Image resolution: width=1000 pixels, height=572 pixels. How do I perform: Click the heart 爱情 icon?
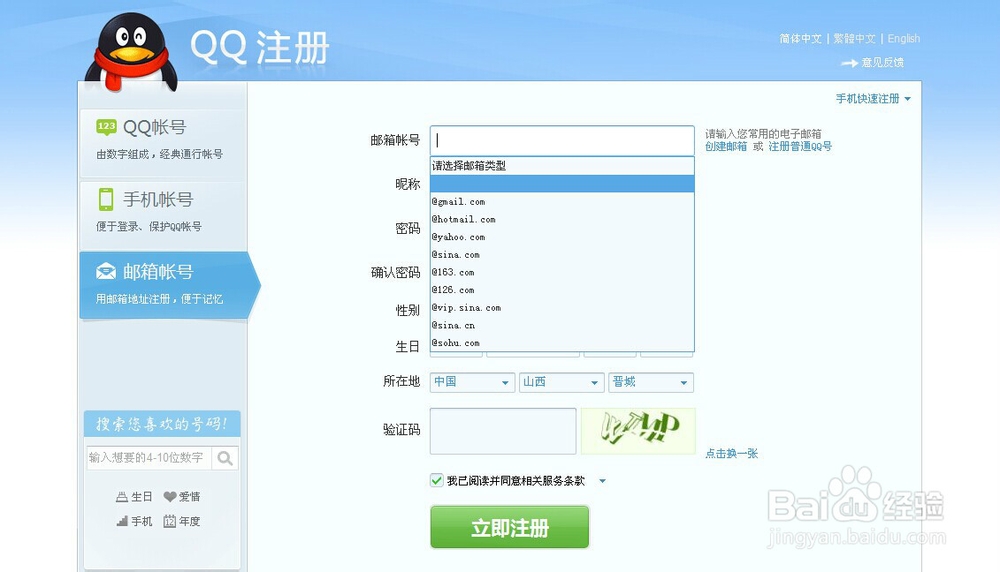170,497
